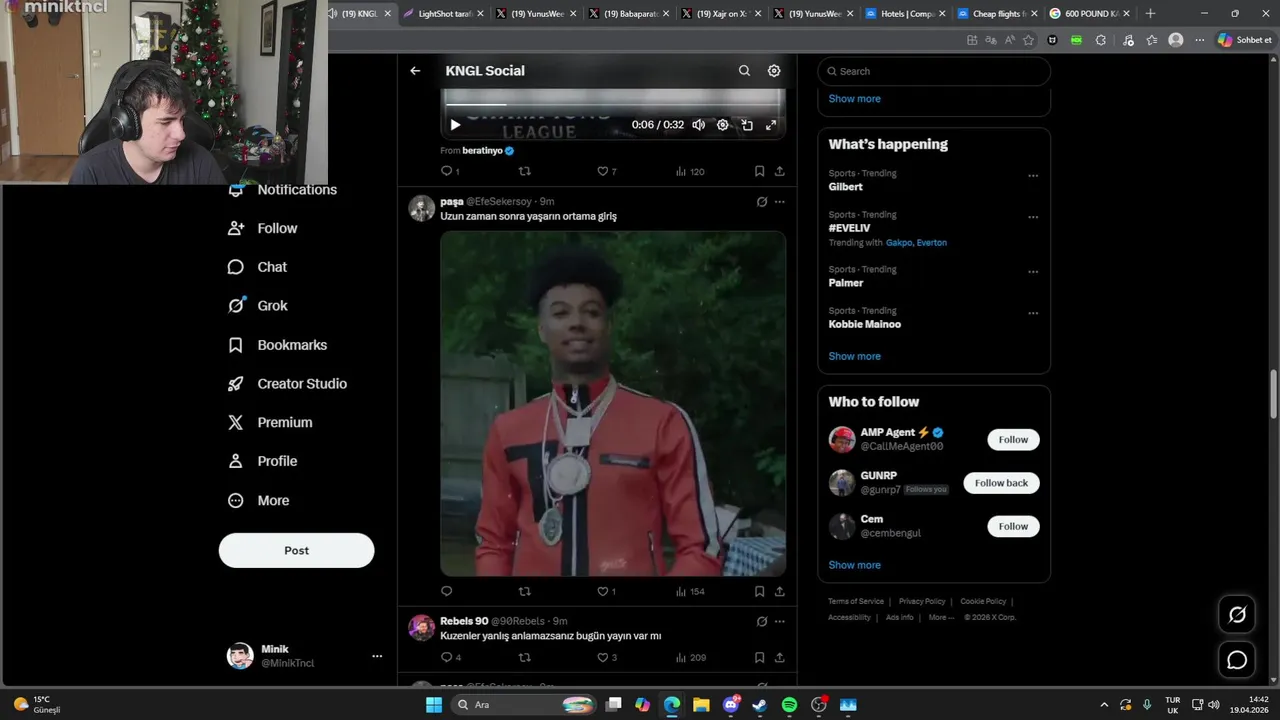1280x720 pixels.
Task: Repost the Rebels 90 post
Action: [524, 657]
